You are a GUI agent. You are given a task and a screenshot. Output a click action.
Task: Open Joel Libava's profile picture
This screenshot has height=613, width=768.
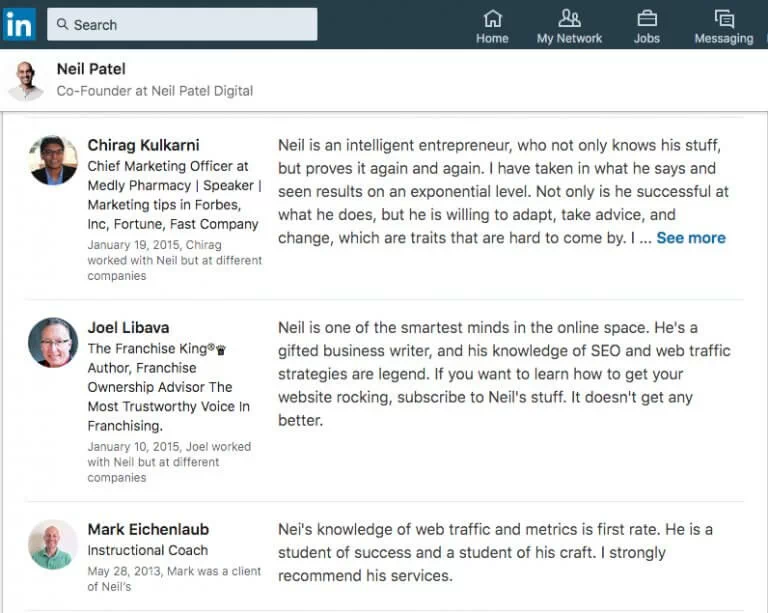click(53, 343)
